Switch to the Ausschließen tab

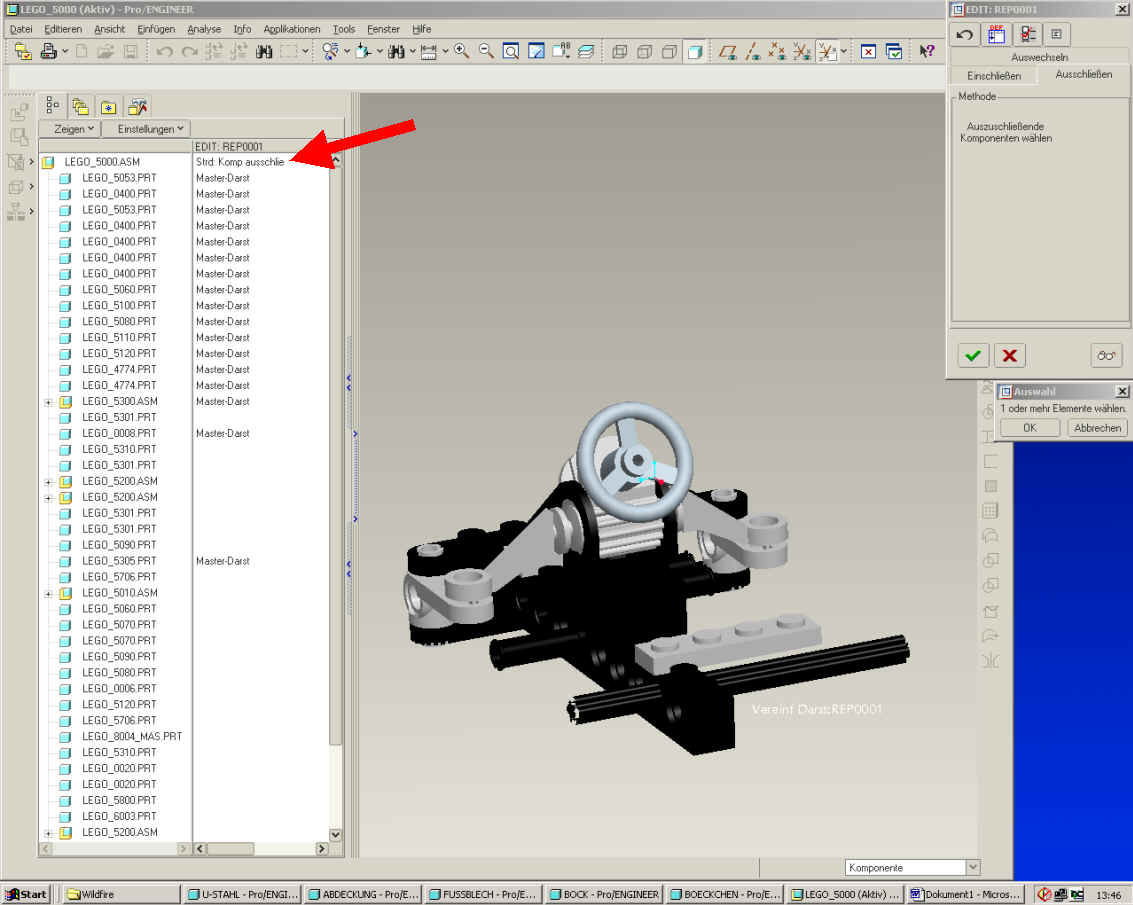pos(1084,74)
